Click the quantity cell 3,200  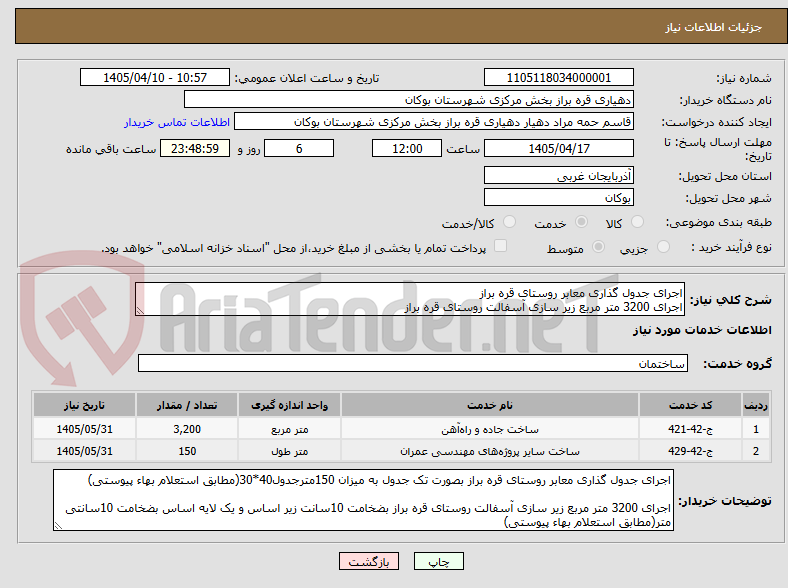tap(187, 429)
